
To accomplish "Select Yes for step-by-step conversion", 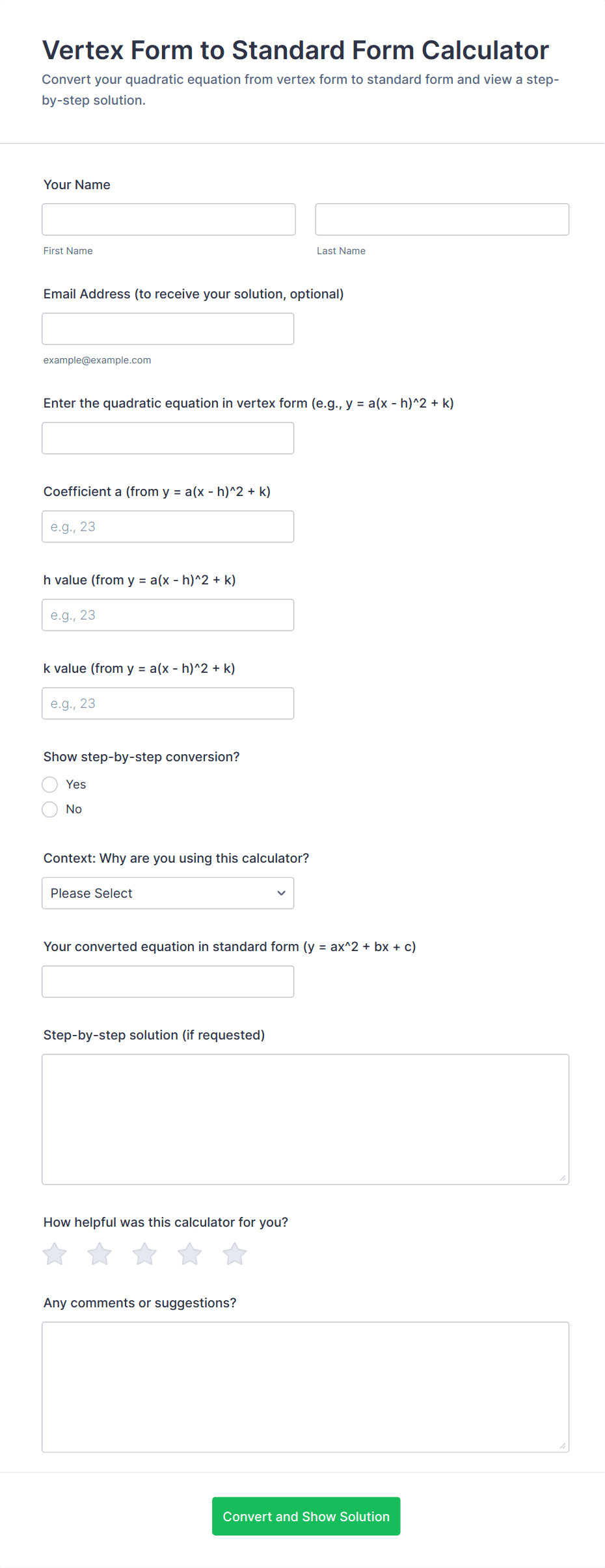I will click(50, 785).
